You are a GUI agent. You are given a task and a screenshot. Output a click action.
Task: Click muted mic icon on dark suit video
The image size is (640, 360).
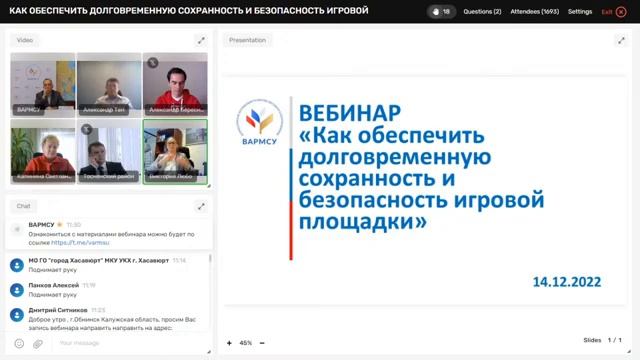click(x=86, y=129)
